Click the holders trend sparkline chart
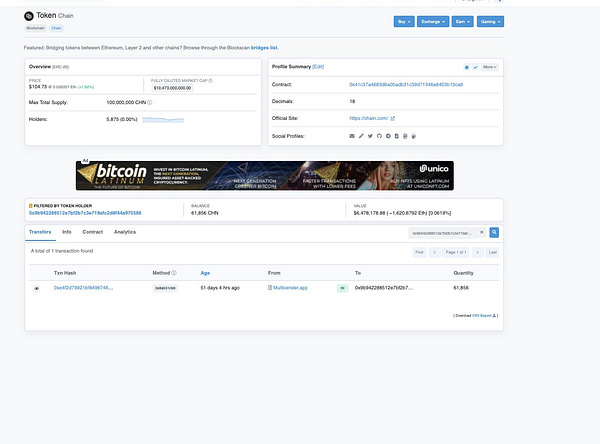The height and width of the screenshot is (444, 600). [x=163, y=119]
